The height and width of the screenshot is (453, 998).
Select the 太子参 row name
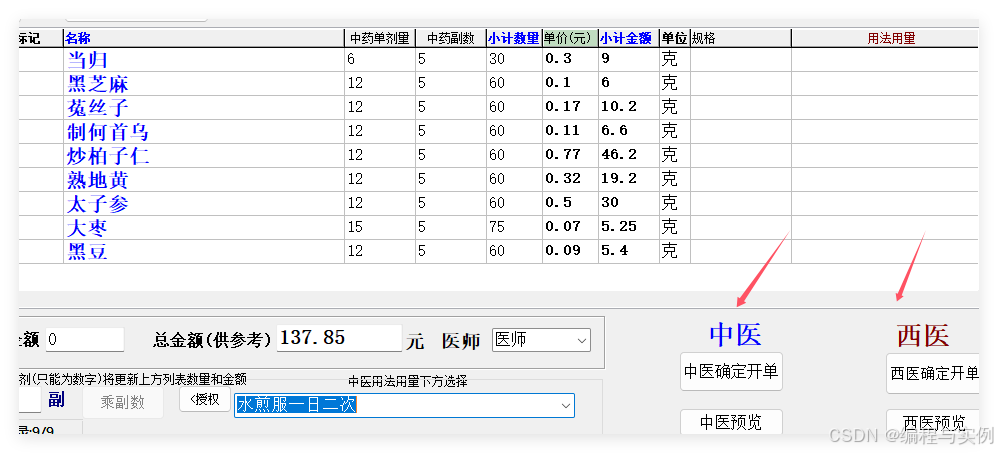click(98, 204)
